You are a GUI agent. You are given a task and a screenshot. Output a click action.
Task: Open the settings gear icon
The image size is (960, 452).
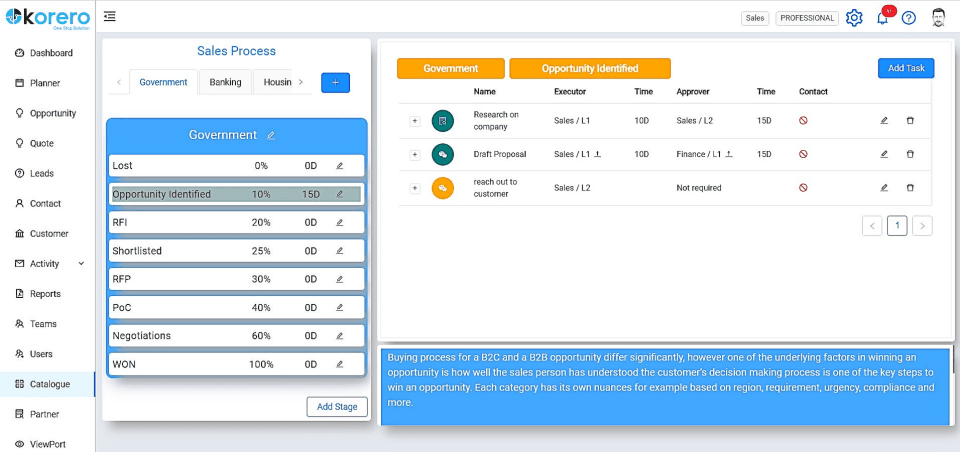[x=854, y=18]
